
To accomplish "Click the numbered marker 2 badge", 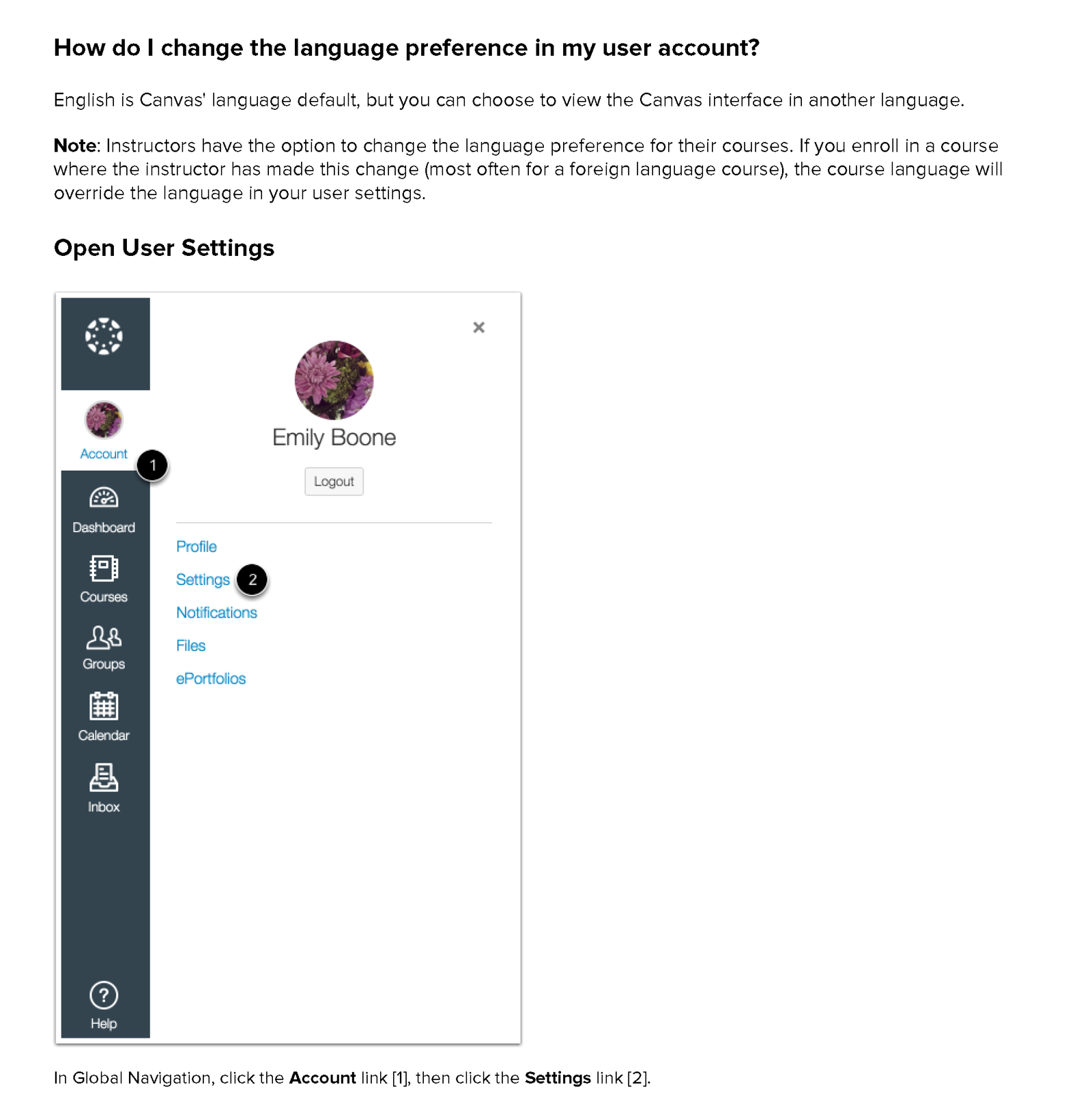I will coord(253,580).
